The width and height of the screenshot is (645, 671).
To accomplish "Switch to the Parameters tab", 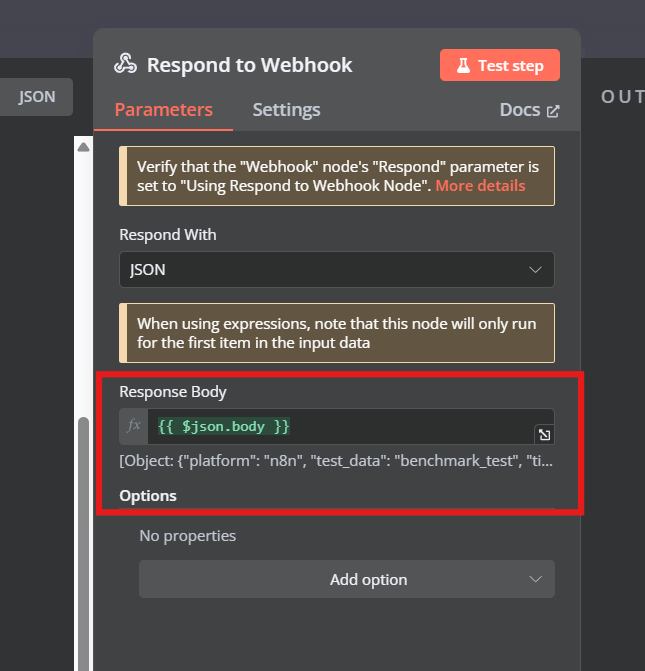I will click(163, 110).
